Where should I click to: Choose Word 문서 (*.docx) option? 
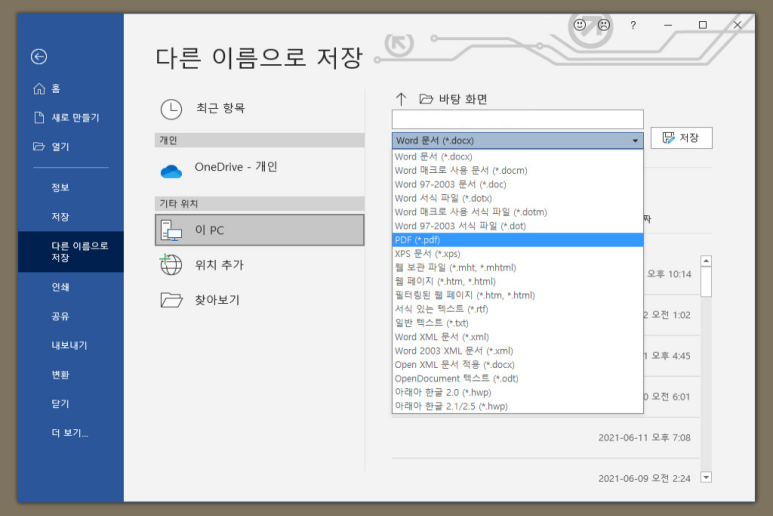518,157
